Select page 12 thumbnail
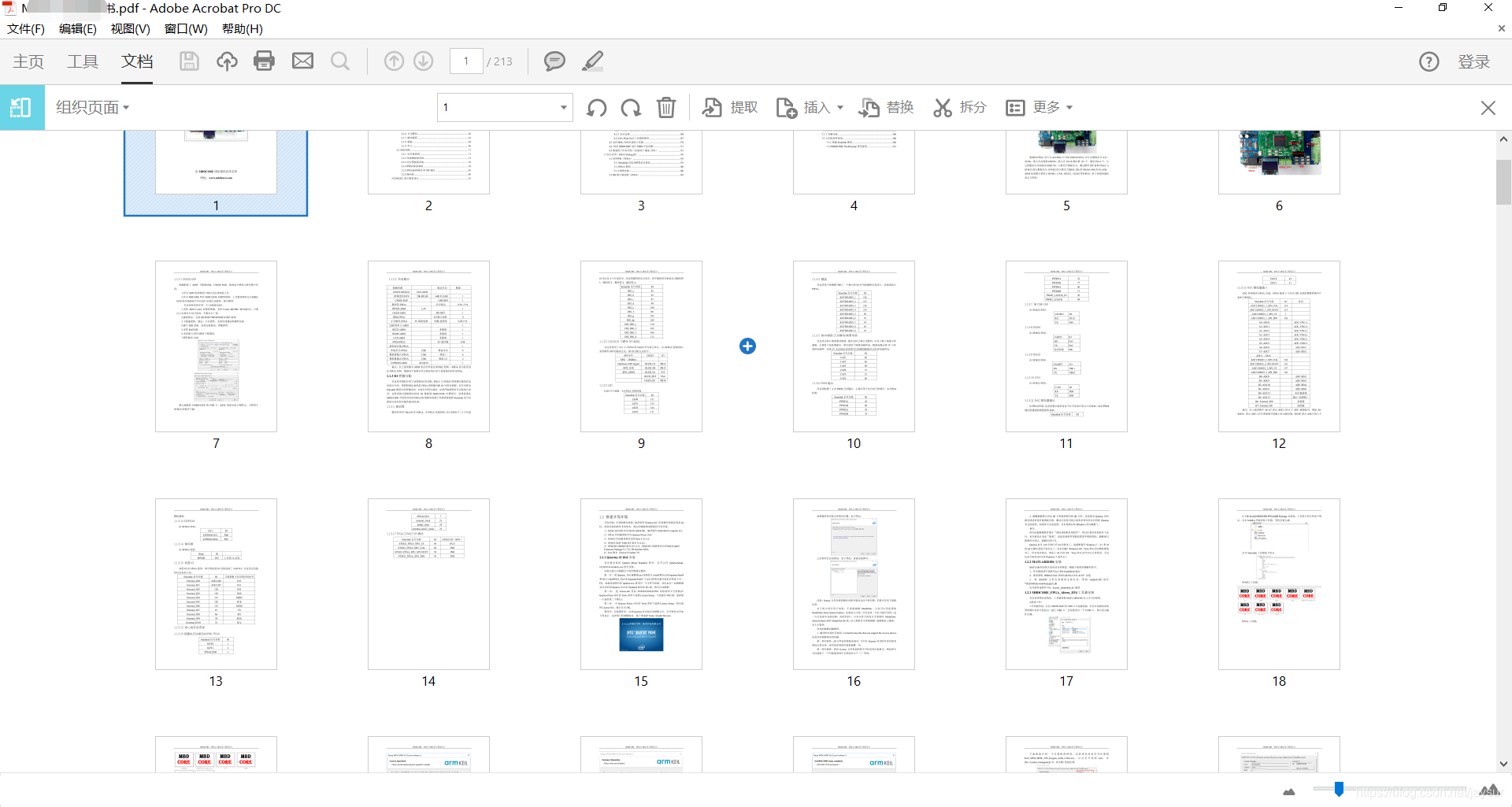The image size is (1512, 807). tap(1279, 346)
